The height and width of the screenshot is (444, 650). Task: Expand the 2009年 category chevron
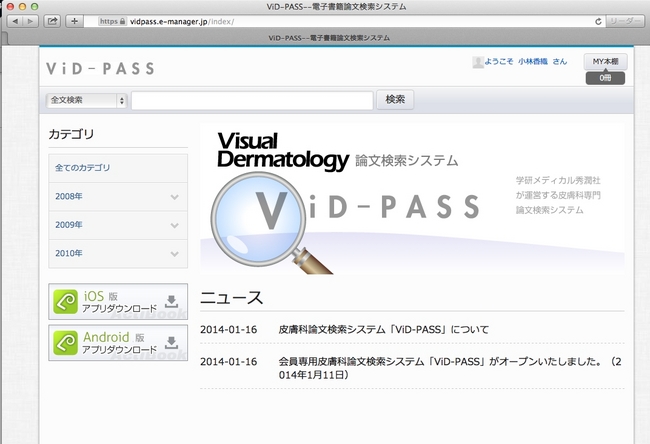[175, 226]
